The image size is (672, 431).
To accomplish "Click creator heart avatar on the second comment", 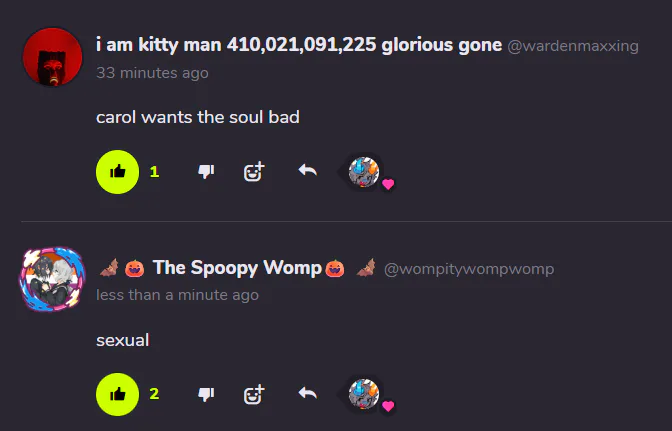I will [364, 394].
